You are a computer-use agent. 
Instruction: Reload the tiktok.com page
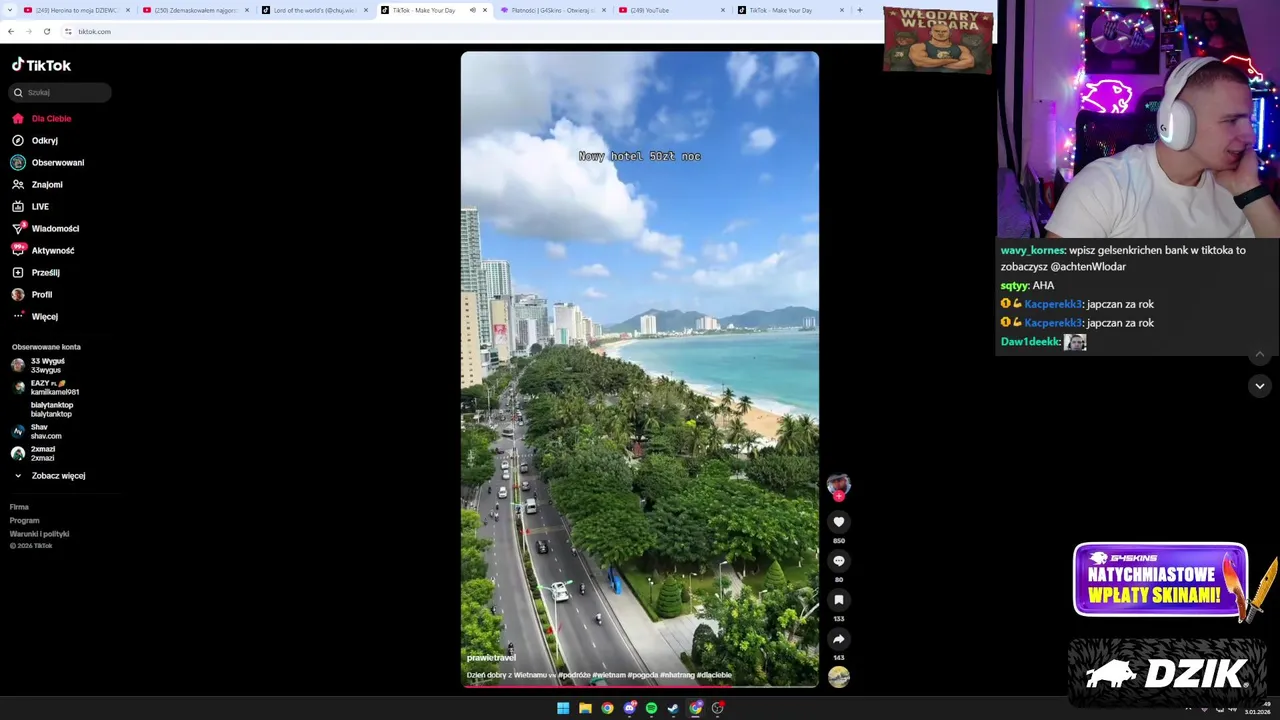(x=47, y=31)
